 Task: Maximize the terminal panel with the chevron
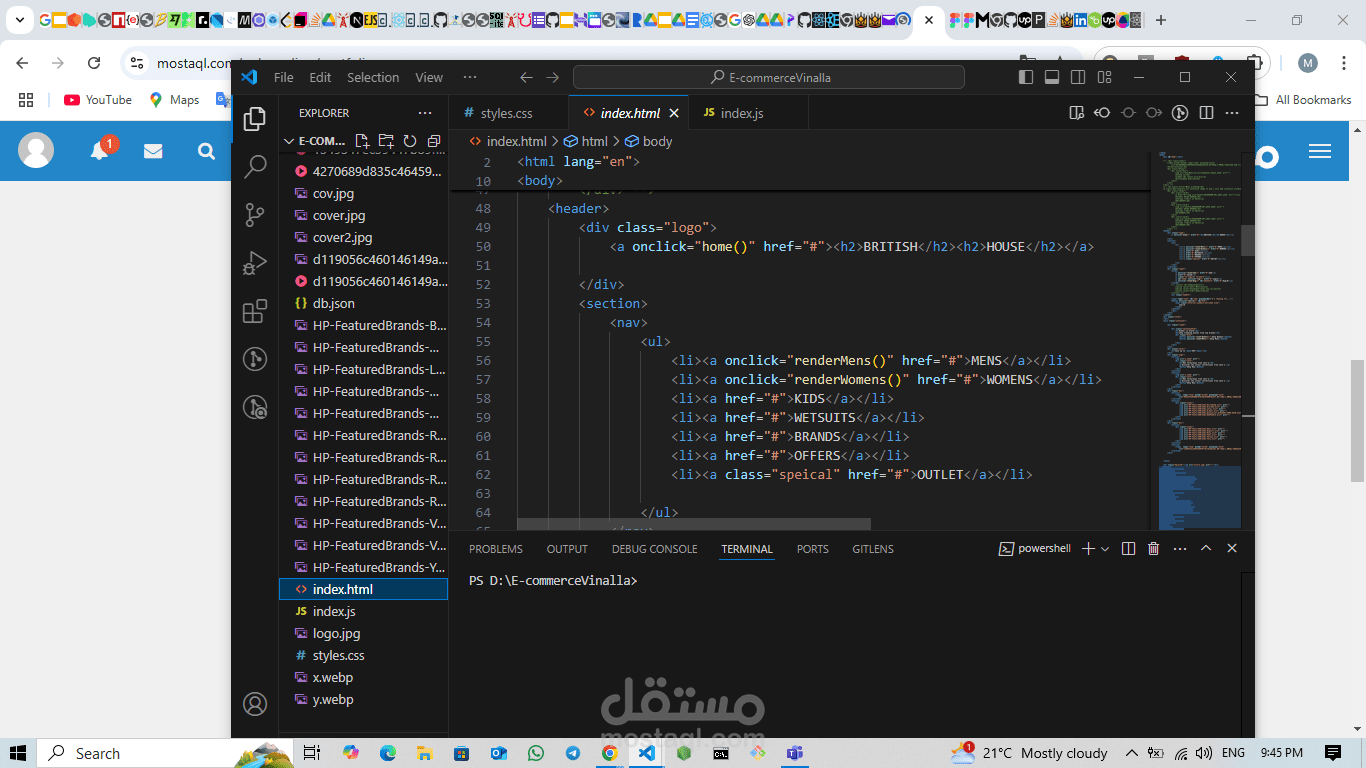[x=1206, y=548]
